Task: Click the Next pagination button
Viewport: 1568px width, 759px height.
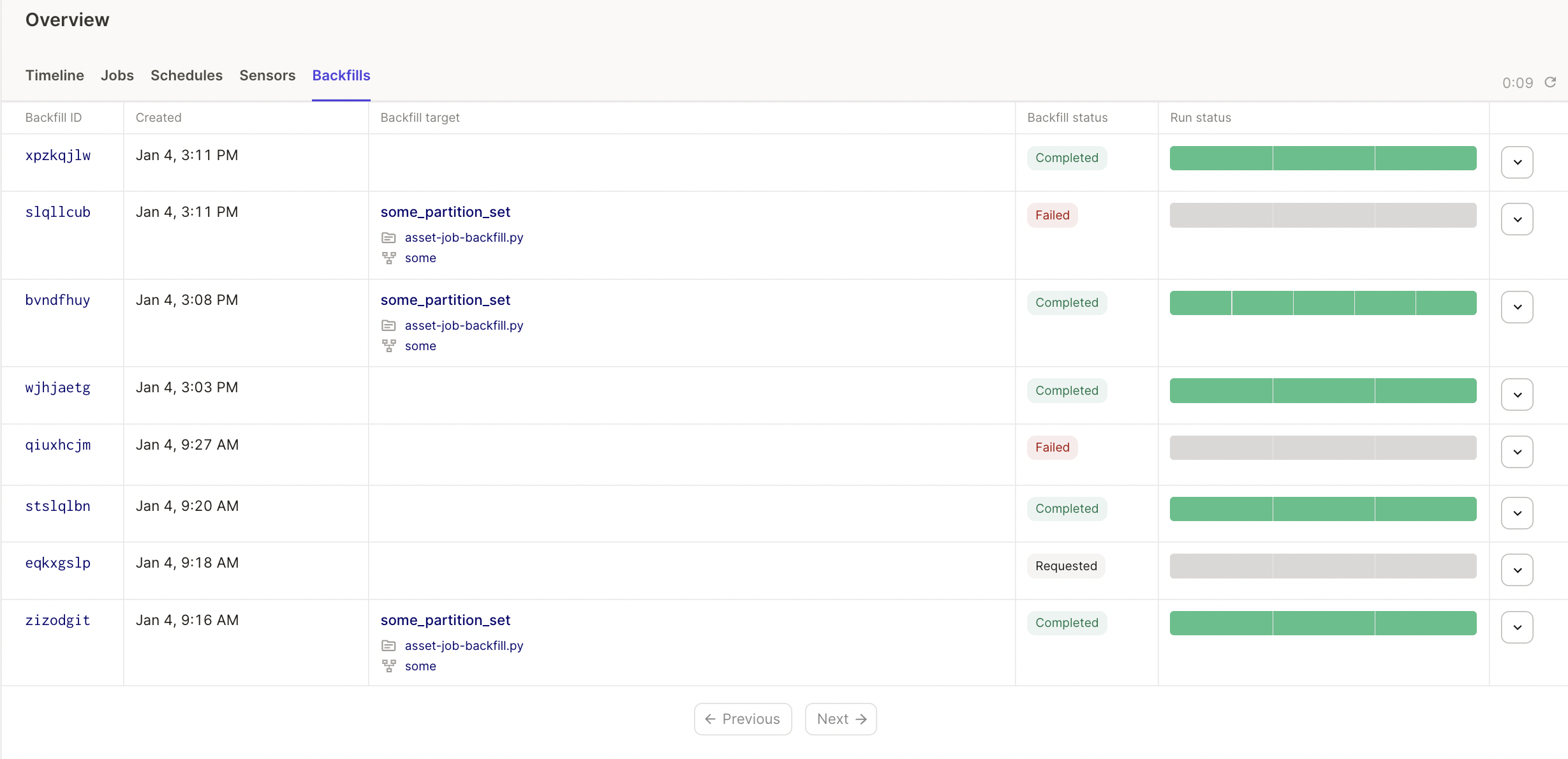Action: tap(840, 719)
